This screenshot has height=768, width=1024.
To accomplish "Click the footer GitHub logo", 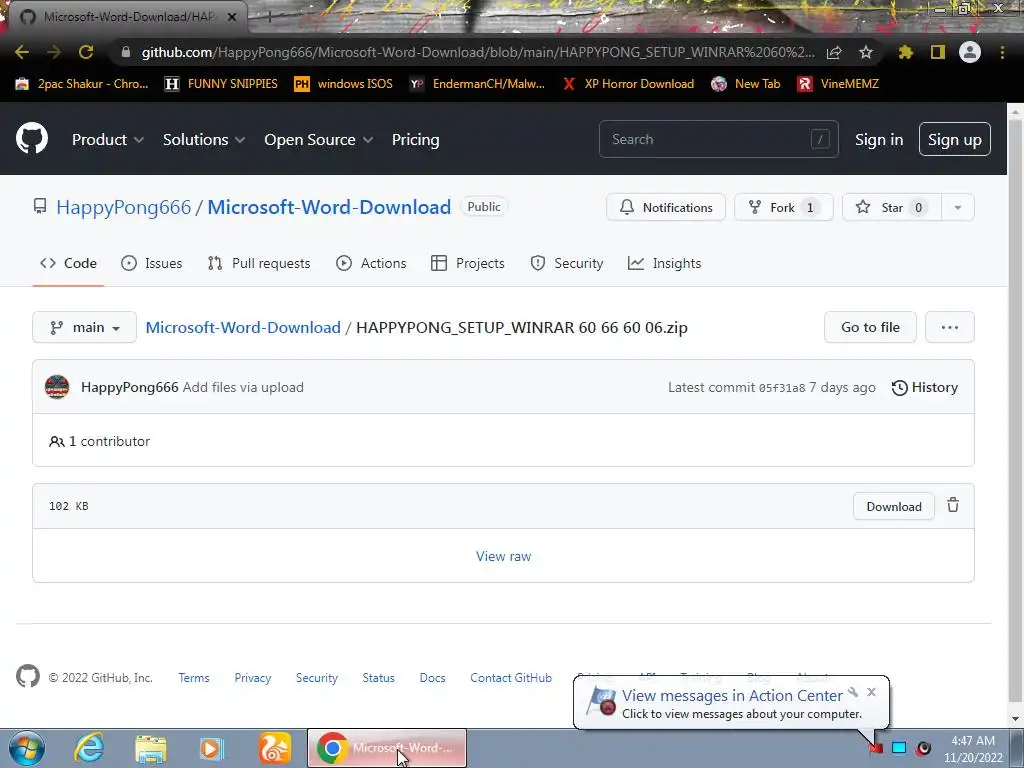I will (27, 677).
